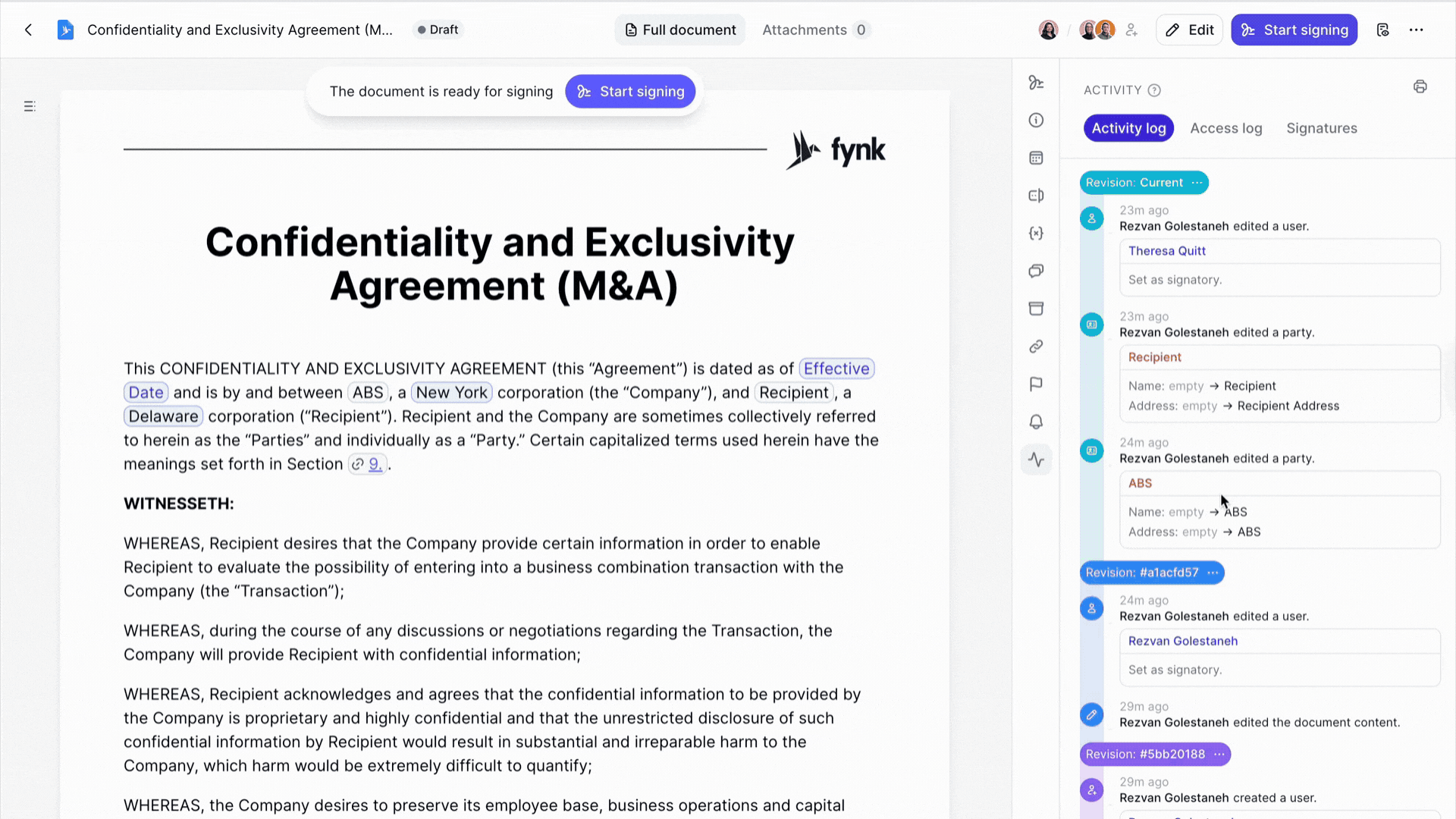Open the print option in the Activity panel
This screenshot has height=819, width=1456.
point(1420,86)
